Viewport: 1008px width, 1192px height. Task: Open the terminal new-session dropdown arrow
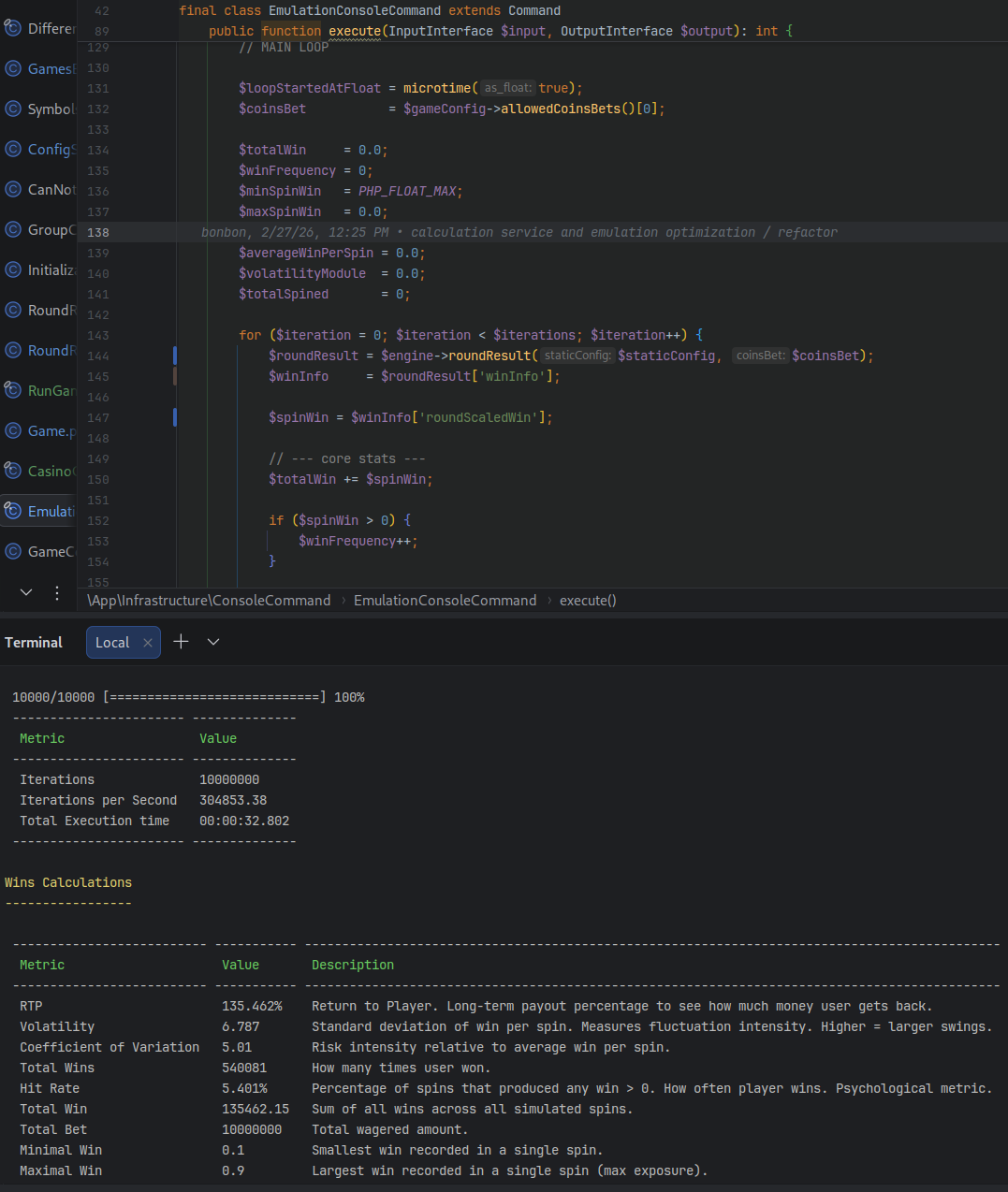(x=213, y=642)
